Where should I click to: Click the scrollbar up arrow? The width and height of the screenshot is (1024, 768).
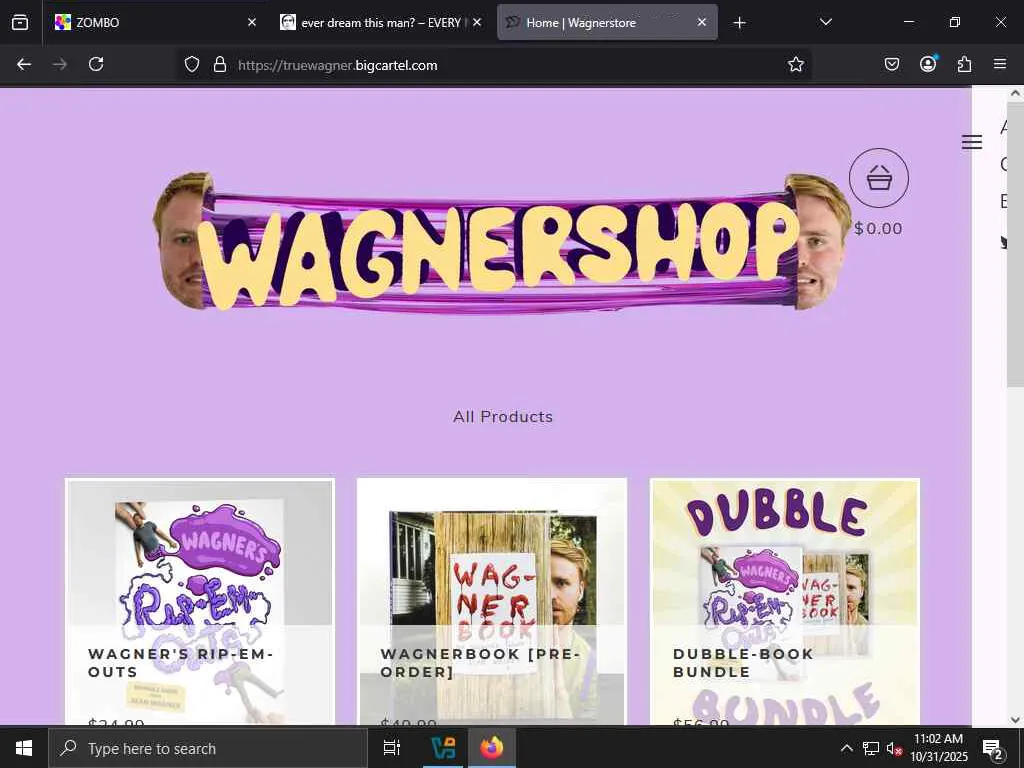(1015, 94)
